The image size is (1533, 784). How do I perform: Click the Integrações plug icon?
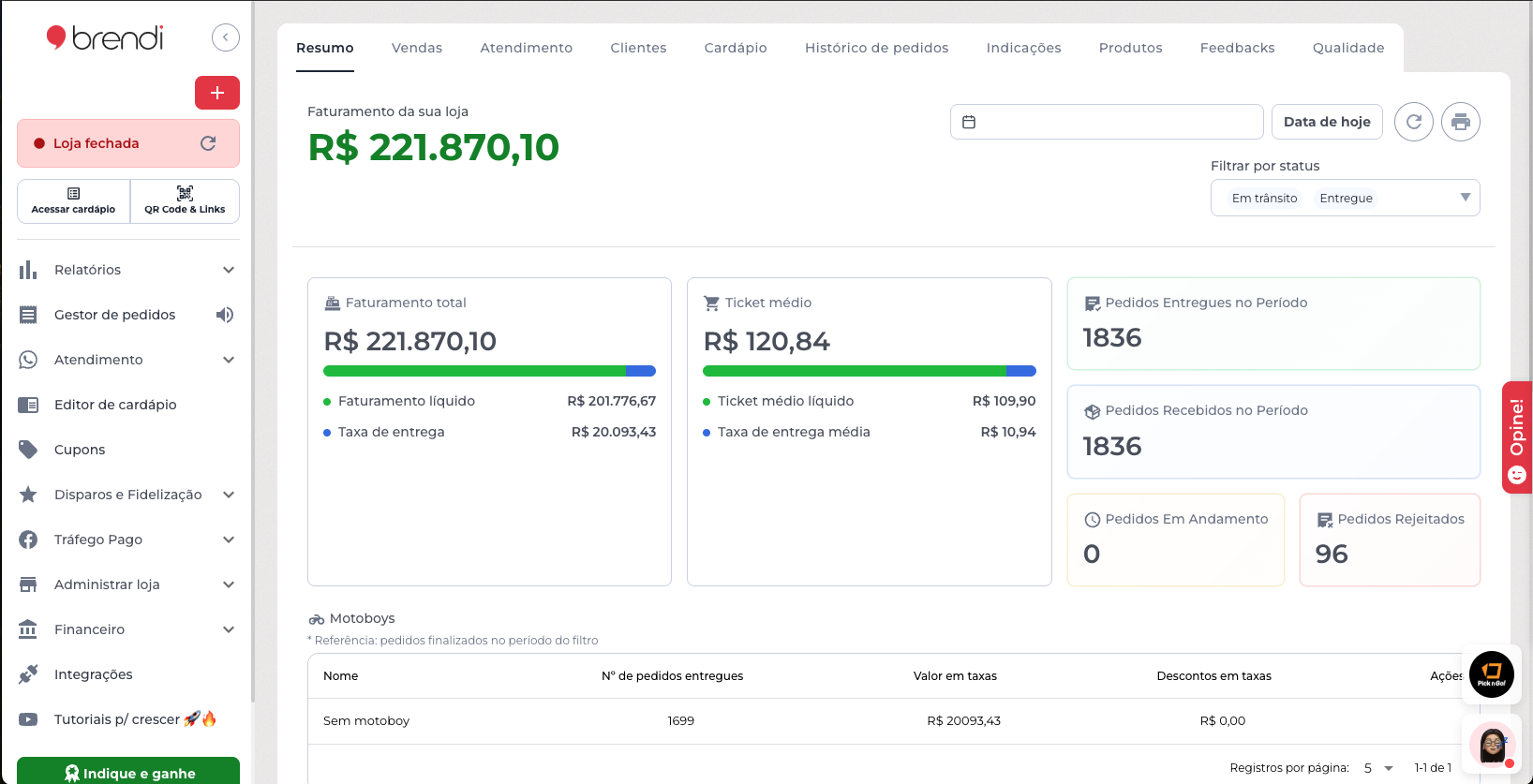(x=28, y=674)
